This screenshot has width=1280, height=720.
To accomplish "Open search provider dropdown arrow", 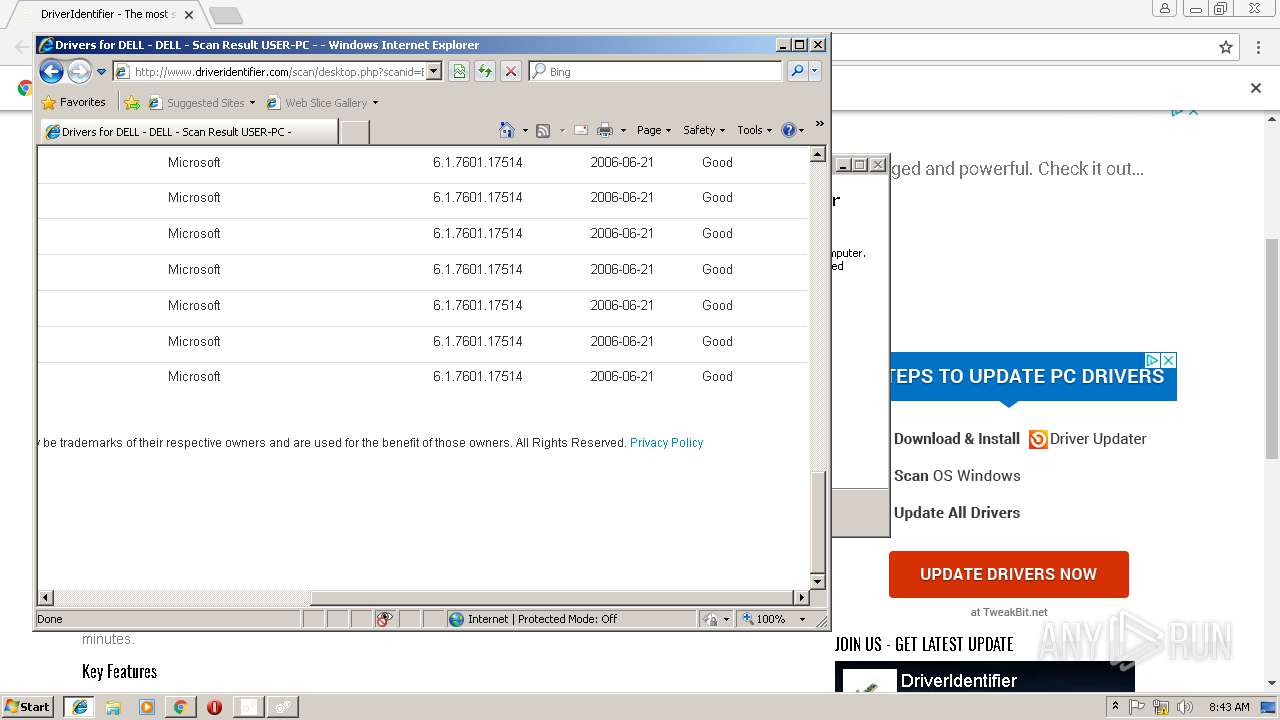I will [x=815, y=72].
